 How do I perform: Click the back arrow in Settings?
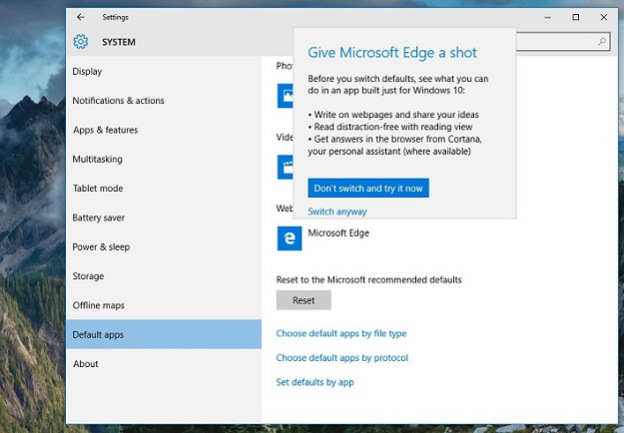tap(81, 17)
